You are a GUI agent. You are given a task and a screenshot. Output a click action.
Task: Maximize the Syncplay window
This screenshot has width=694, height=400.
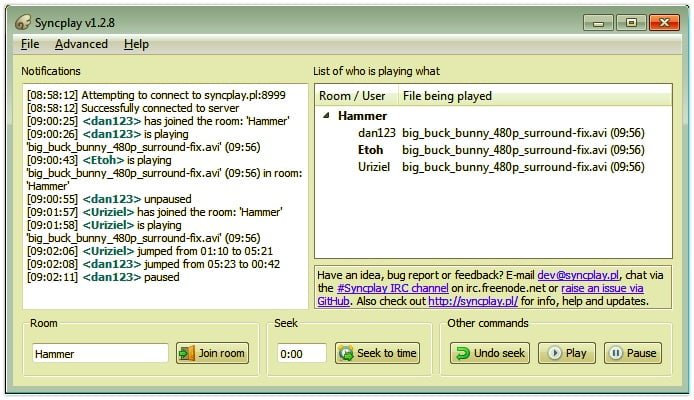(x=631, y=23)
